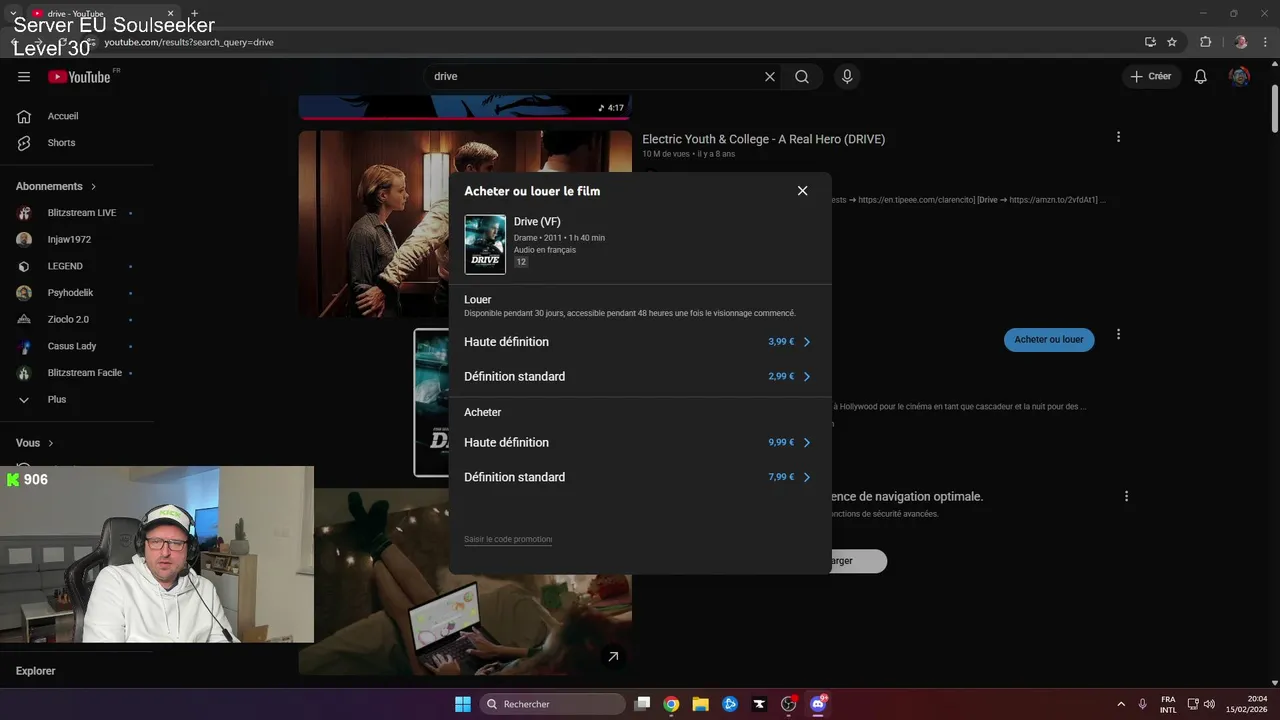Image resolution: width=1280 pixels, height=720 pixels.
Task: Open the YouTube hamburger guide menu
Action: tap(24, 77)
